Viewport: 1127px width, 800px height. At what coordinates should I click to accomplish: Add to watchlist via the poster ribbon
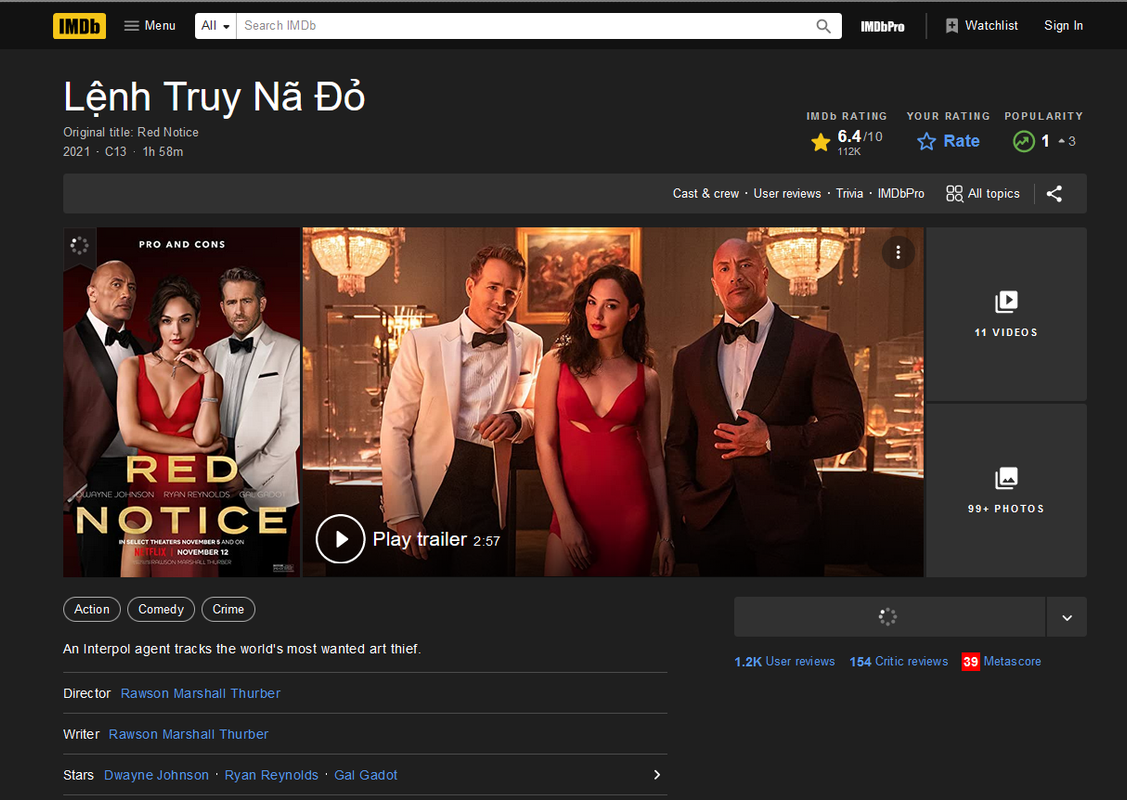[79, 246]
